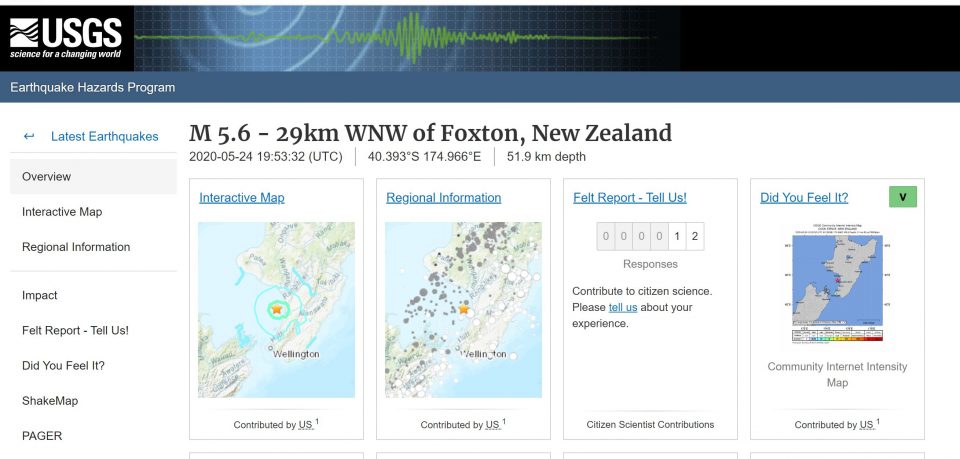The height and width of the screenshot is (459, 960).
Task: Click the orange star on Regional Information map
Action: click(464, 310)
